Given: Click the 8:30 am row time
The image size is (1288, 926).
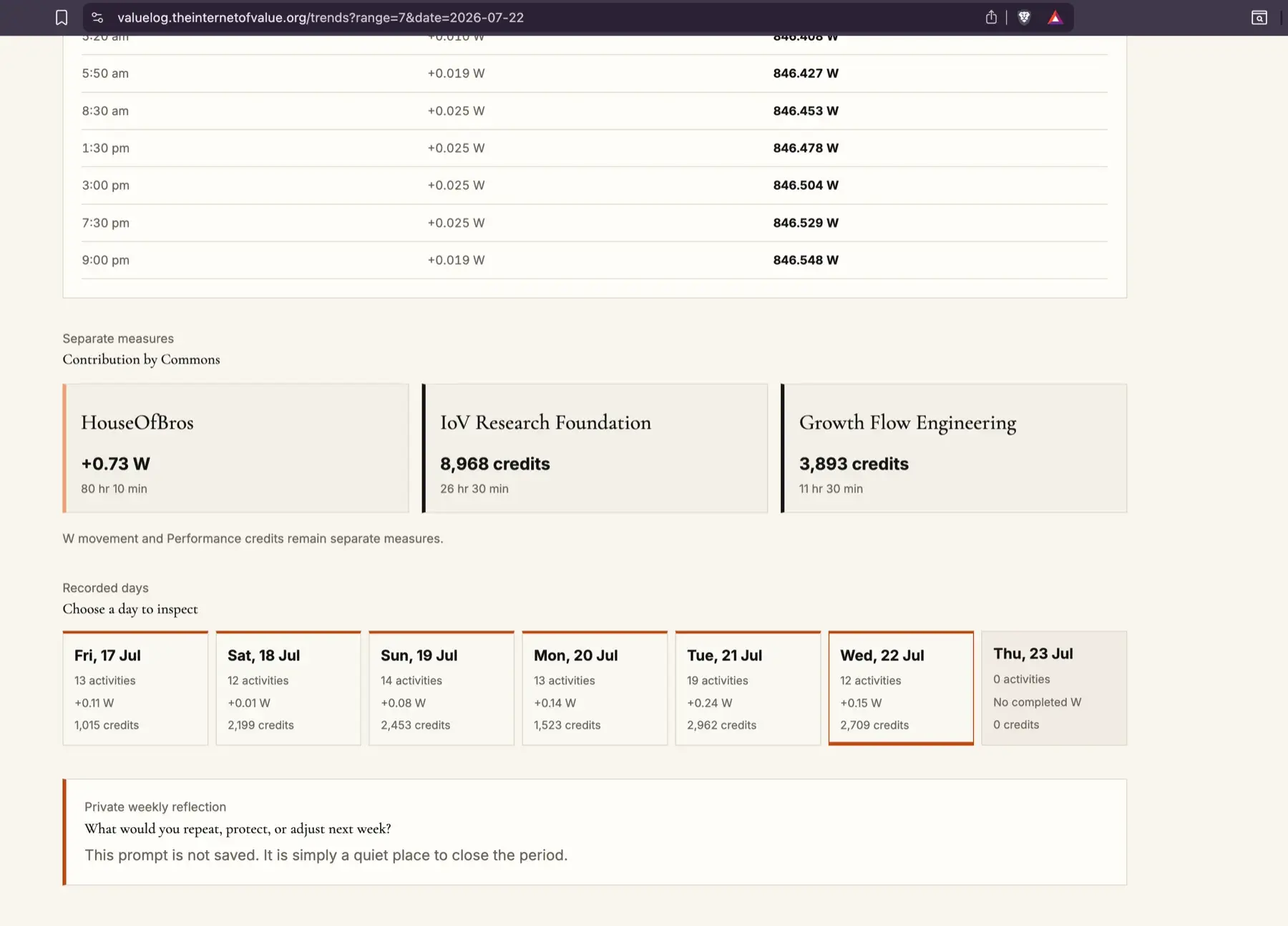Looking at the screenshot, I should tap(105, 111).
